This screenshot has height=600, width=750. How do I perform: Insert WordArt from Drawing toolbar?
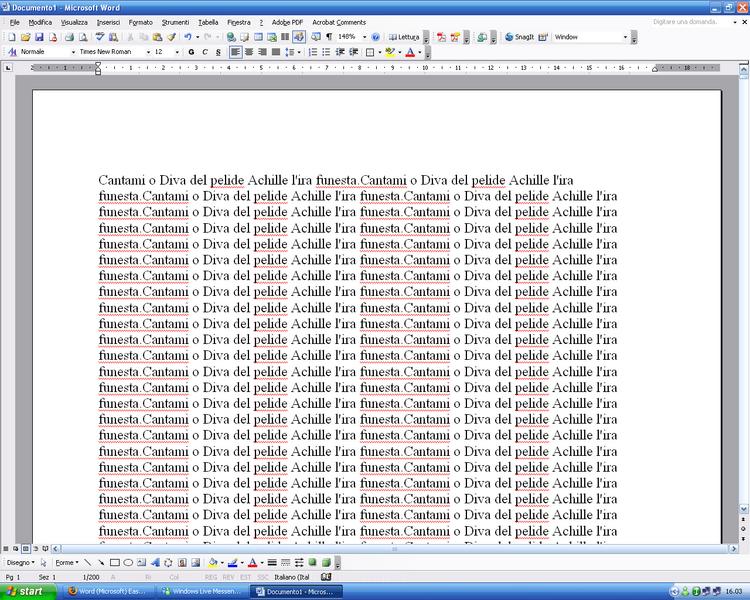tap(155, 563)
